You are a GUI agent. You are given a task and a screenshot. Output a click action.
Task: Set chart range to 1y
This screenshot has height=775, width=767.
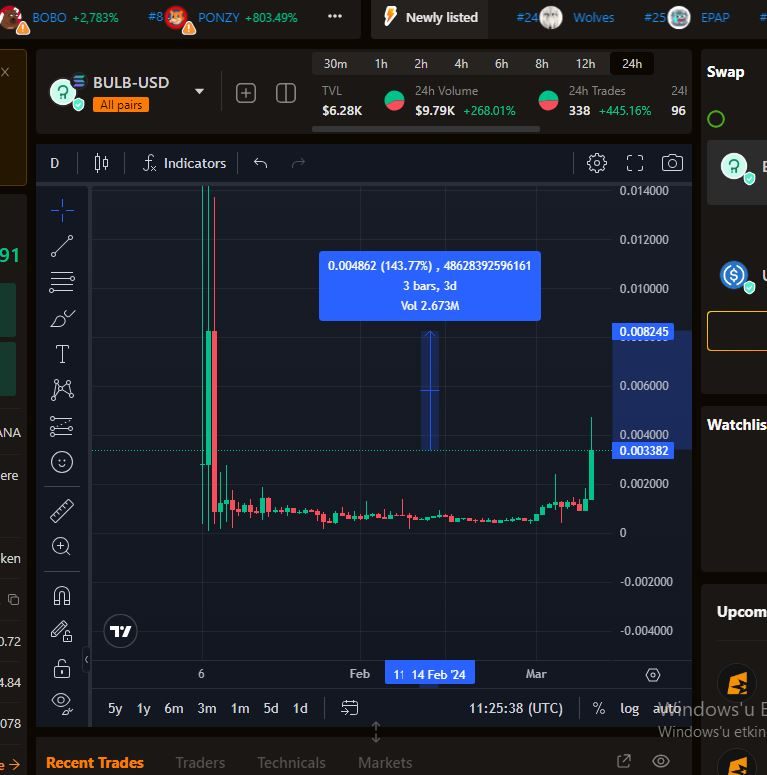click(x=143, y=708)
